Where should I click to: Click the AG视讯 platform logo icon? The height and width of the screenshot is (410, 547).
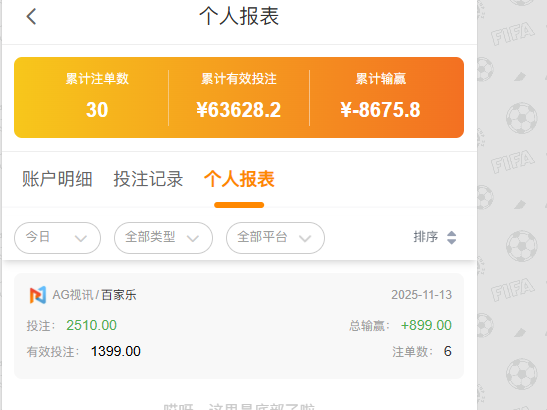click(x=38, y=295)
